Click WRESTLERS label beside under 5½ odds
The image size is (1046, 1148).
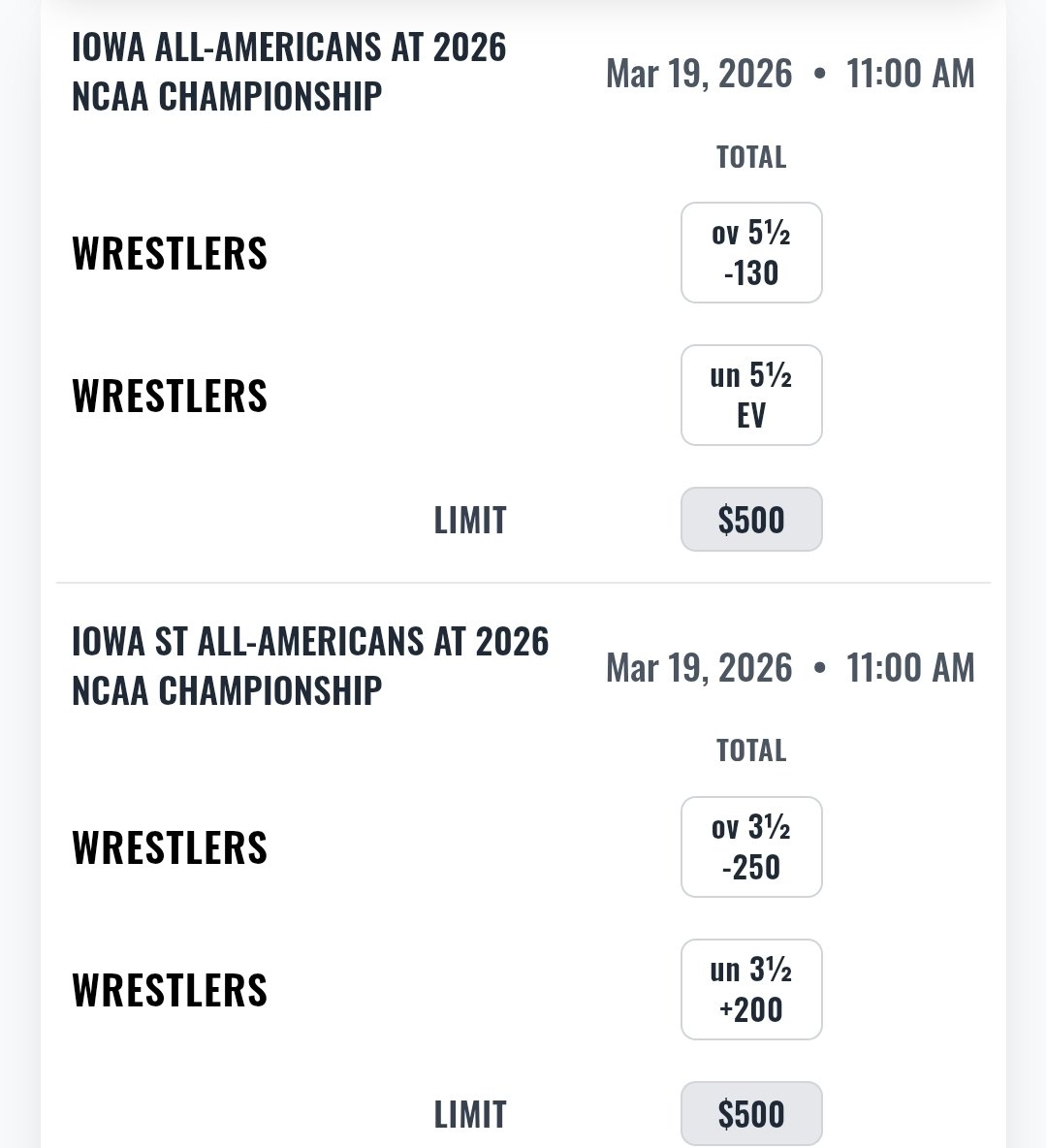(x=170, y=396)
